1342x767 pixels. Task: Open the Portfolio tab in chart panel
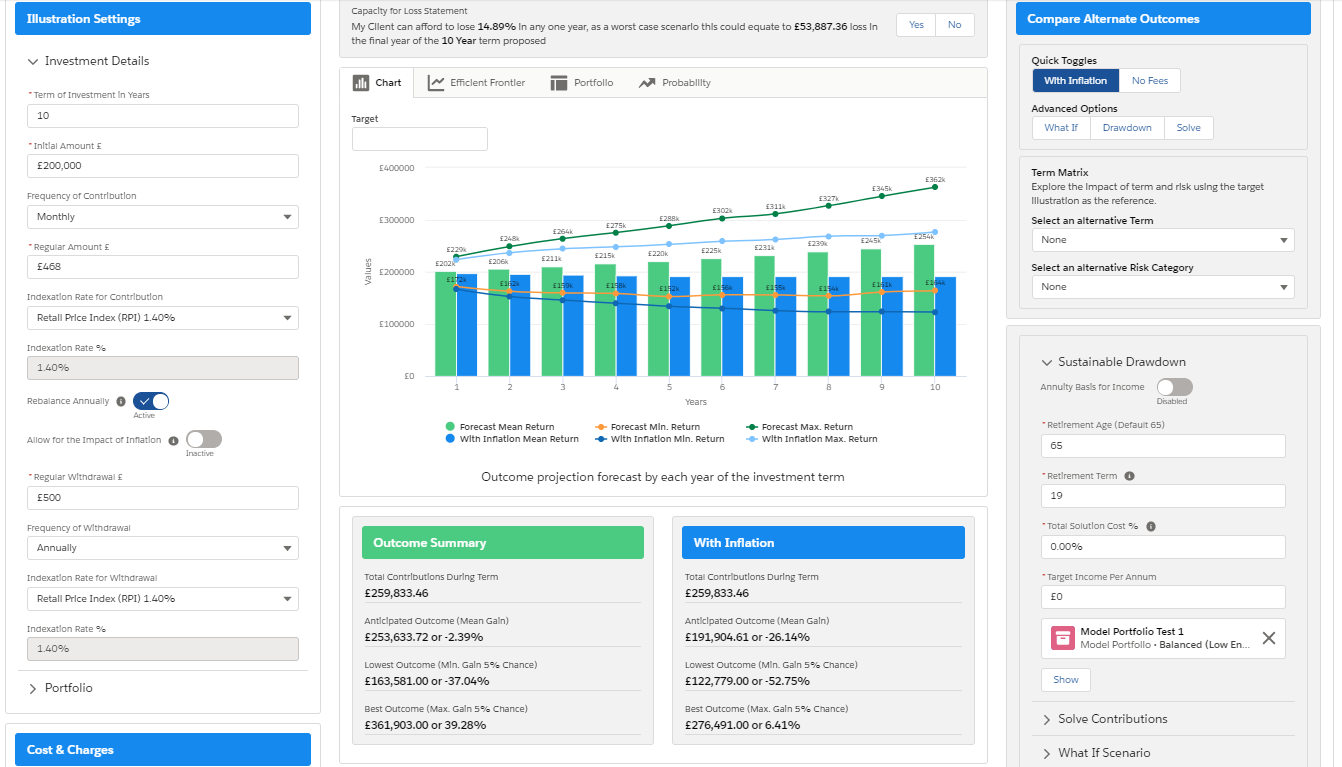582,83
